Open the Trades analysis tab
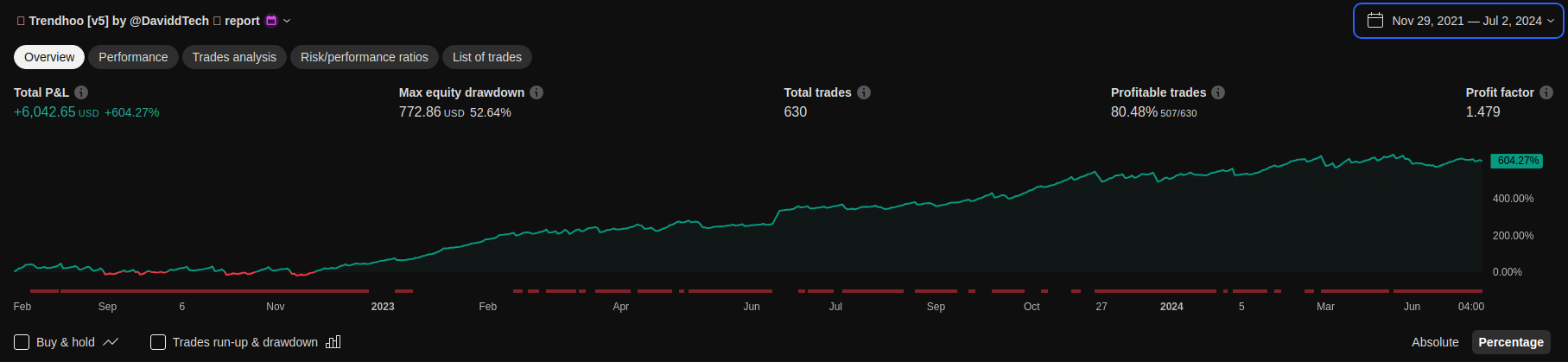 coord(234,57)
